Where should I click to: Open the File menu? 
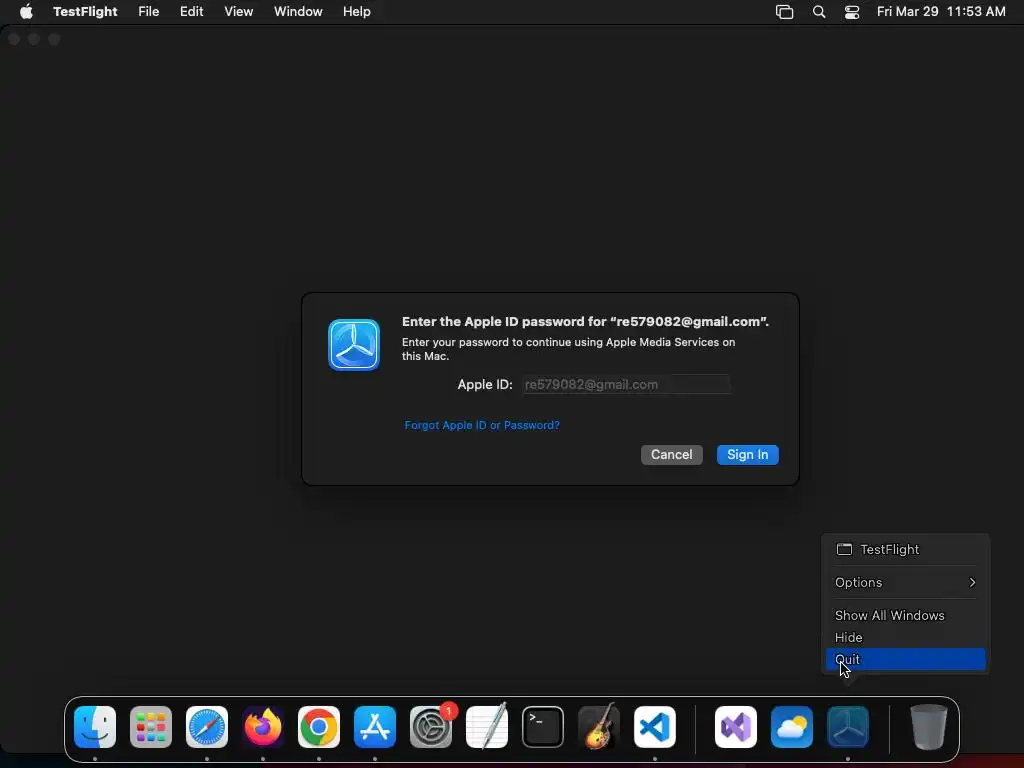149,11
